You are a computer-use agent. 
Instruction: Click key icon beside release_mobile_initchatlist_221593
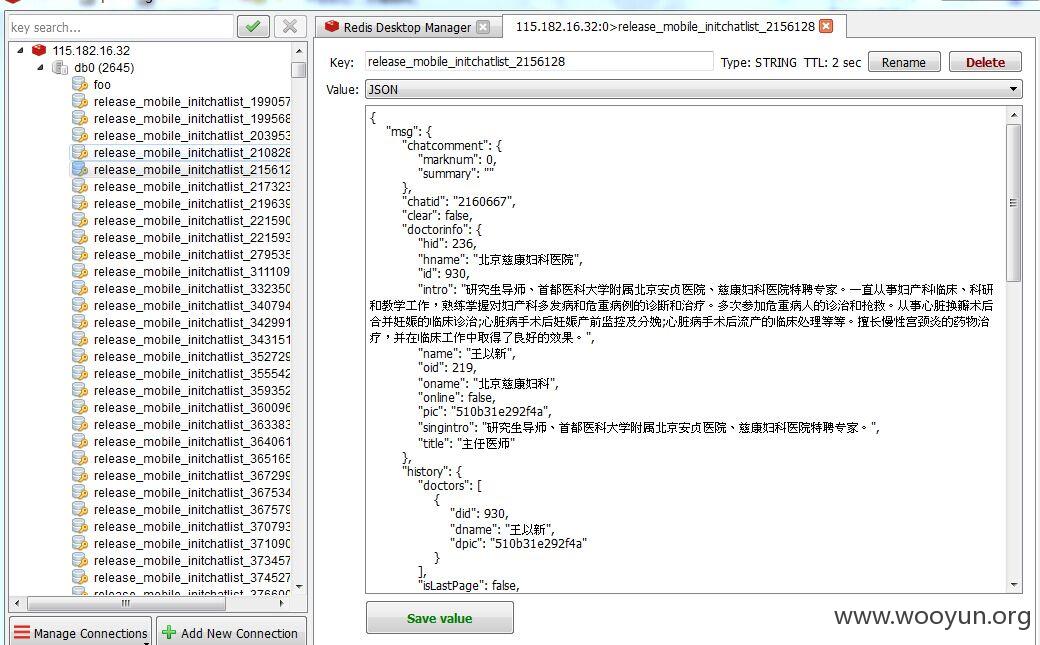(80, 238)
